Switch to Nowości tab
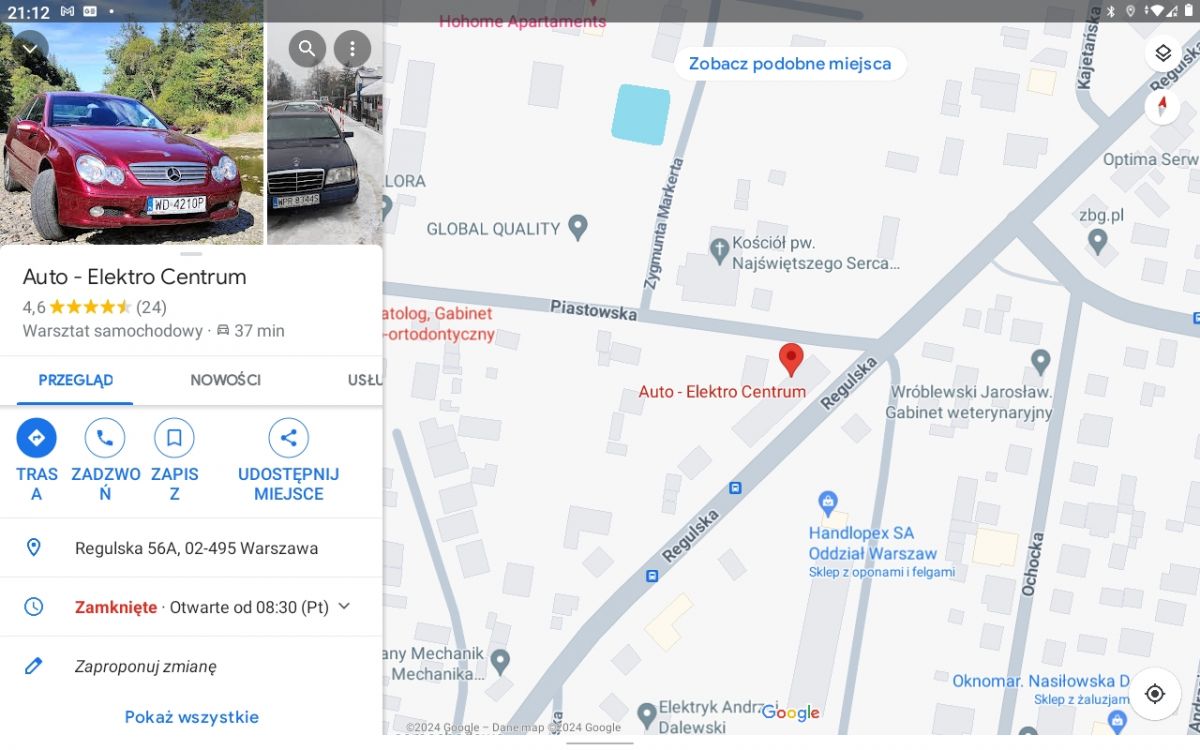 (x=226, y=380)
